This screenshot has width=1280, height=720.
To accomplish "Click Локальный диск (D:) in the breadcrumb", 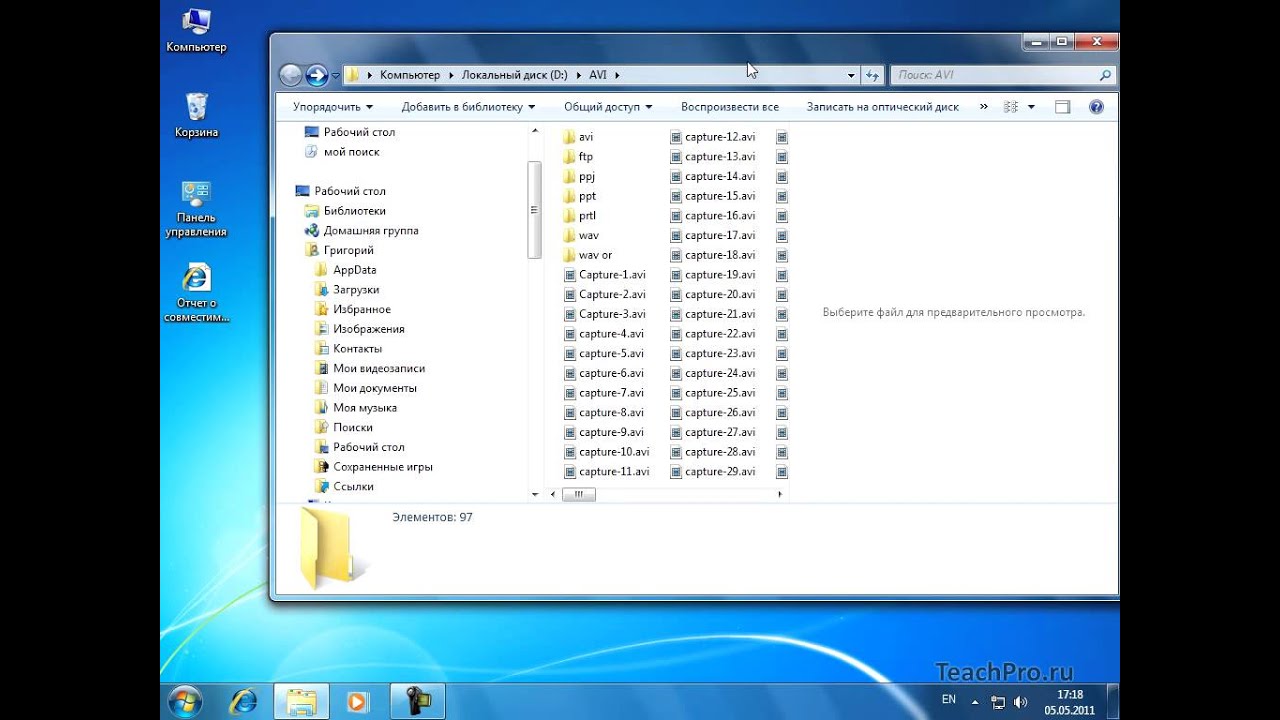I will coord(515,75).
